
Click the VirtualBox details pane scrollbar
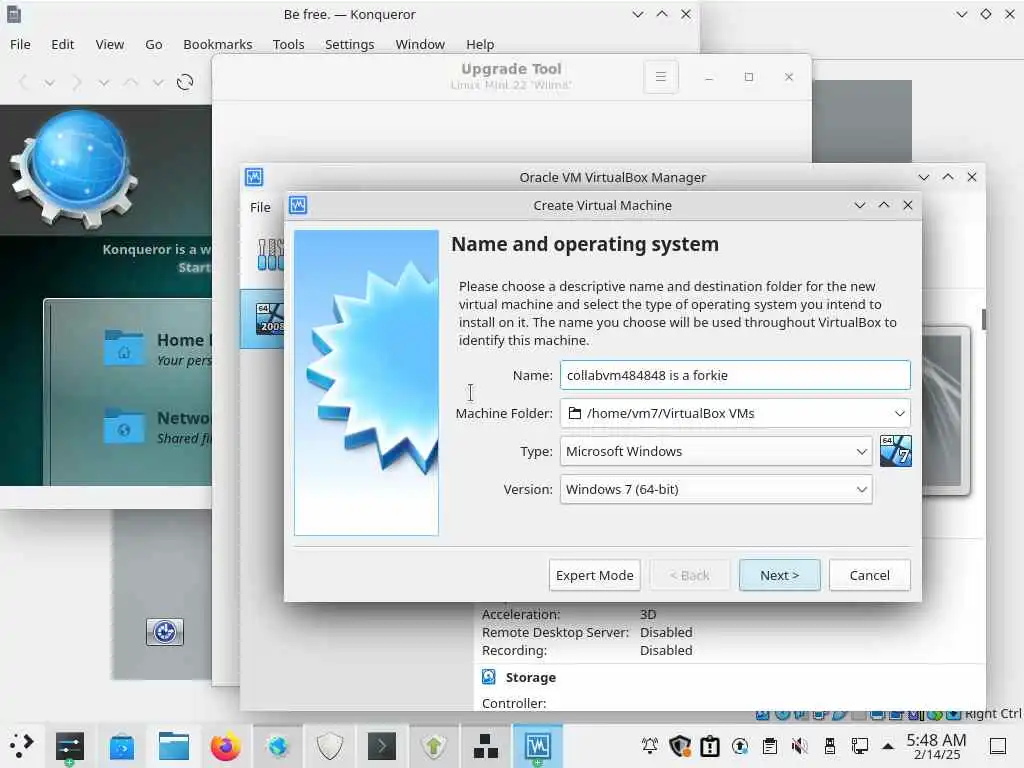(984, 319)
